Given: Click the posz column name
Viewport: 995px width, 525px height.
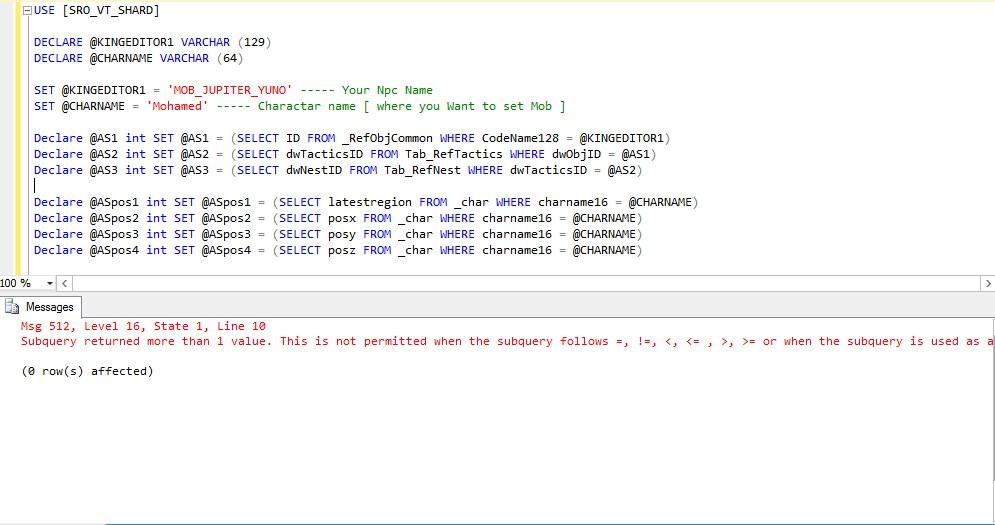Looking at the screenshot, I should (x=341, y=250).
